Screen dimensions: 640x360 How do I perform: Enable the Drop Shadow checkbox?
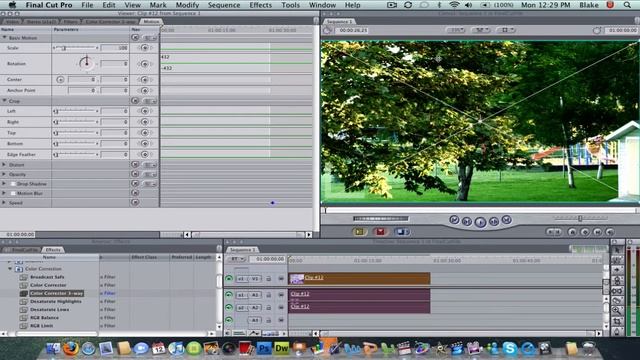[13, 184]
